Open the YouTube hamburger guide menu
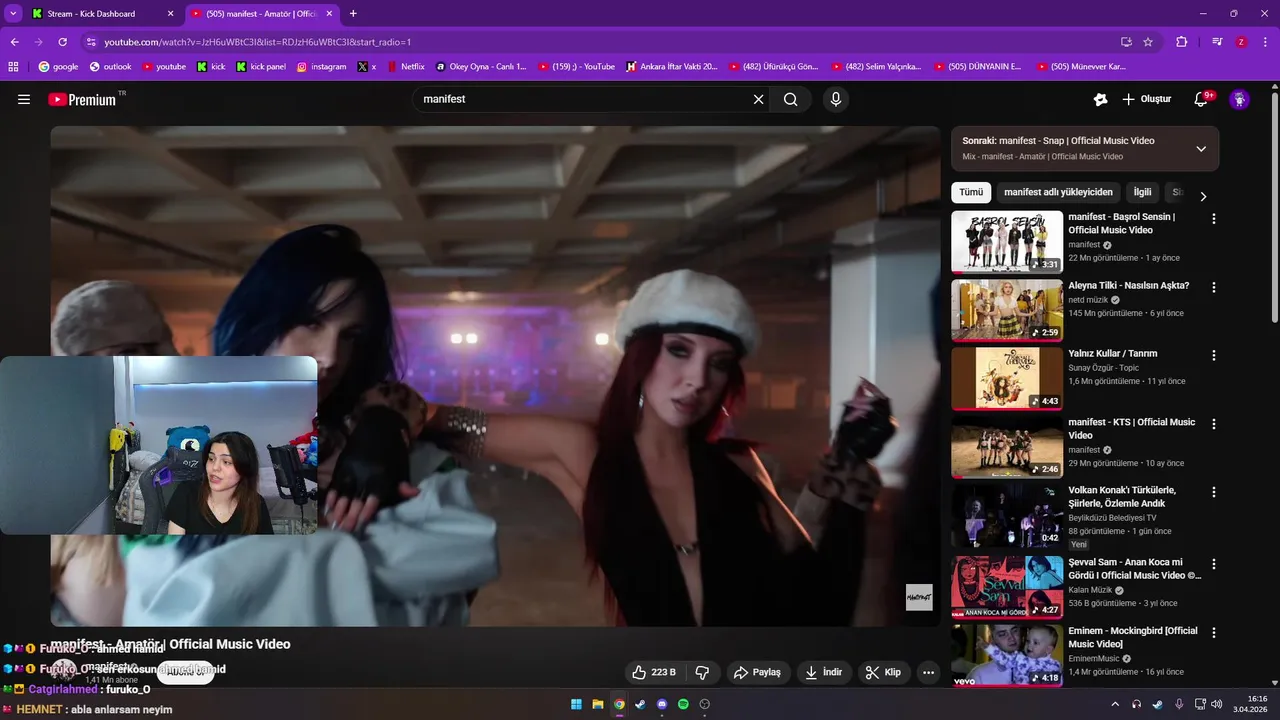 pos(24,99)
